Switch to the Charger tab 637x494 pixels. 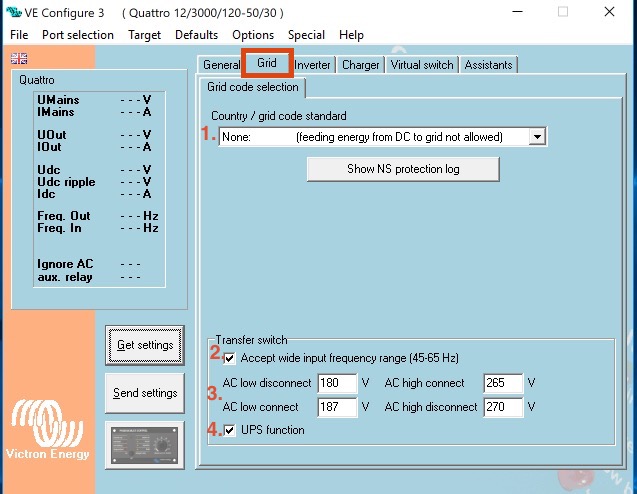360,65
